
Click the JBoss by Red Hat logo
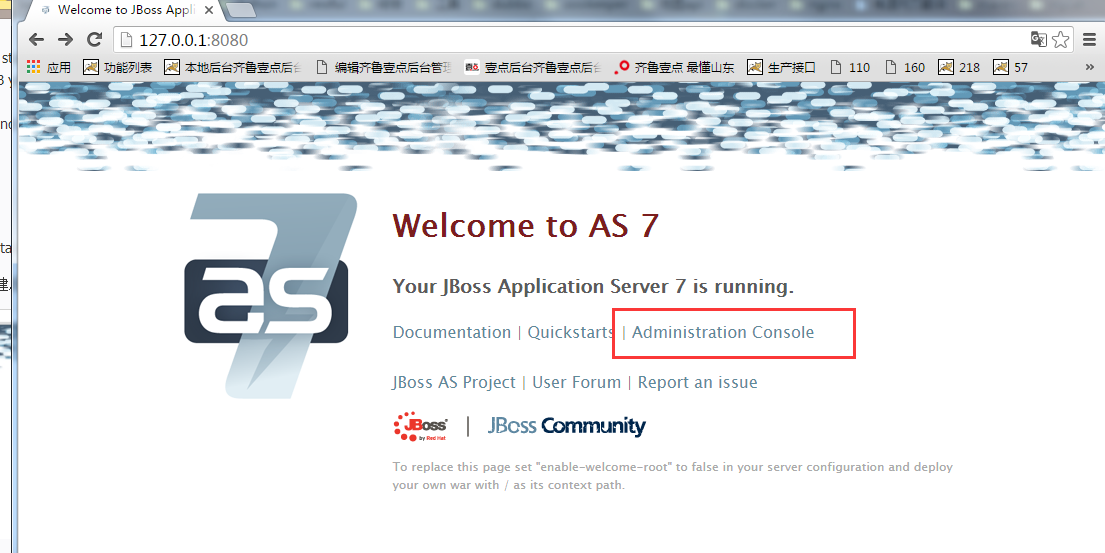(421, 426)
